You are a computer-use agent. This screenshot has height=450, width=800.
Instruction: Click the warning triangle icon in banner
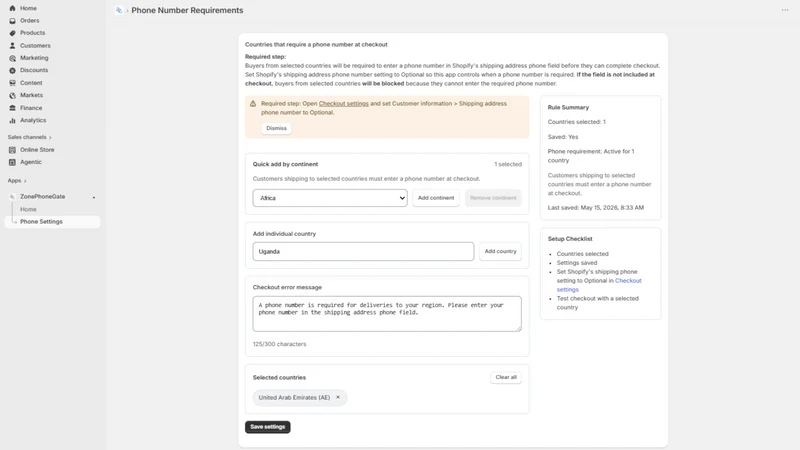pos(253,104)
